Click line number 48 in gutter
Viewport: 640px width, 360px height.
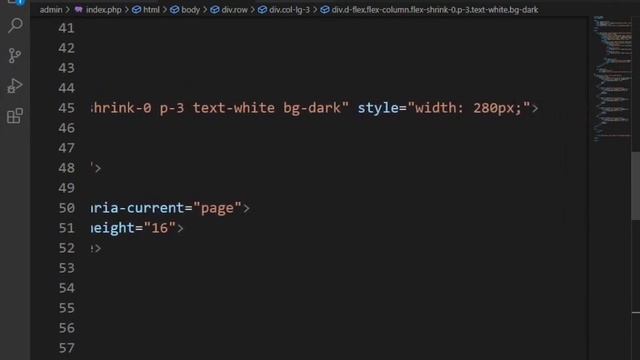tap(66, 168)
